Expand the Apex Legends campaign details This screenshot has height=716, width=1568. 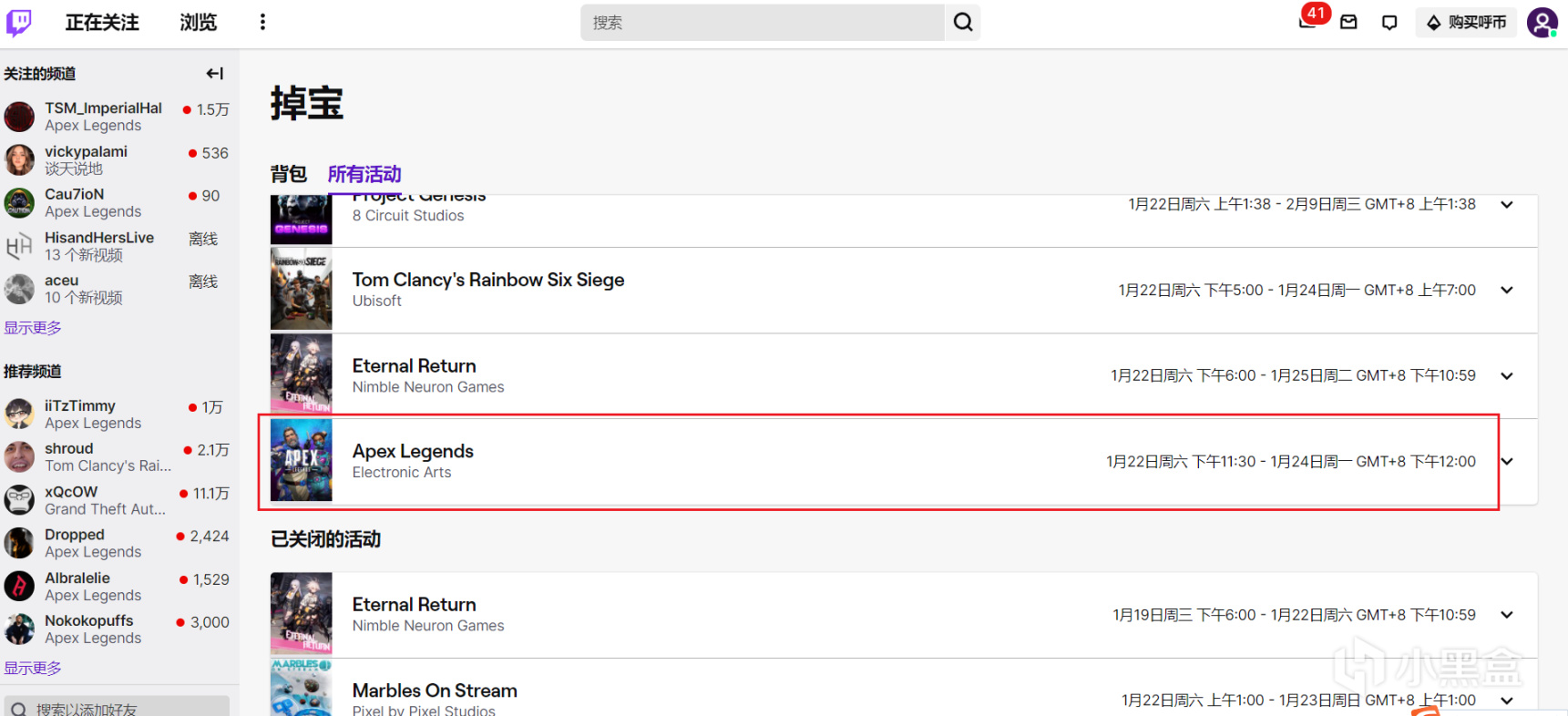pyautogui.click(x=1507, y=461)
